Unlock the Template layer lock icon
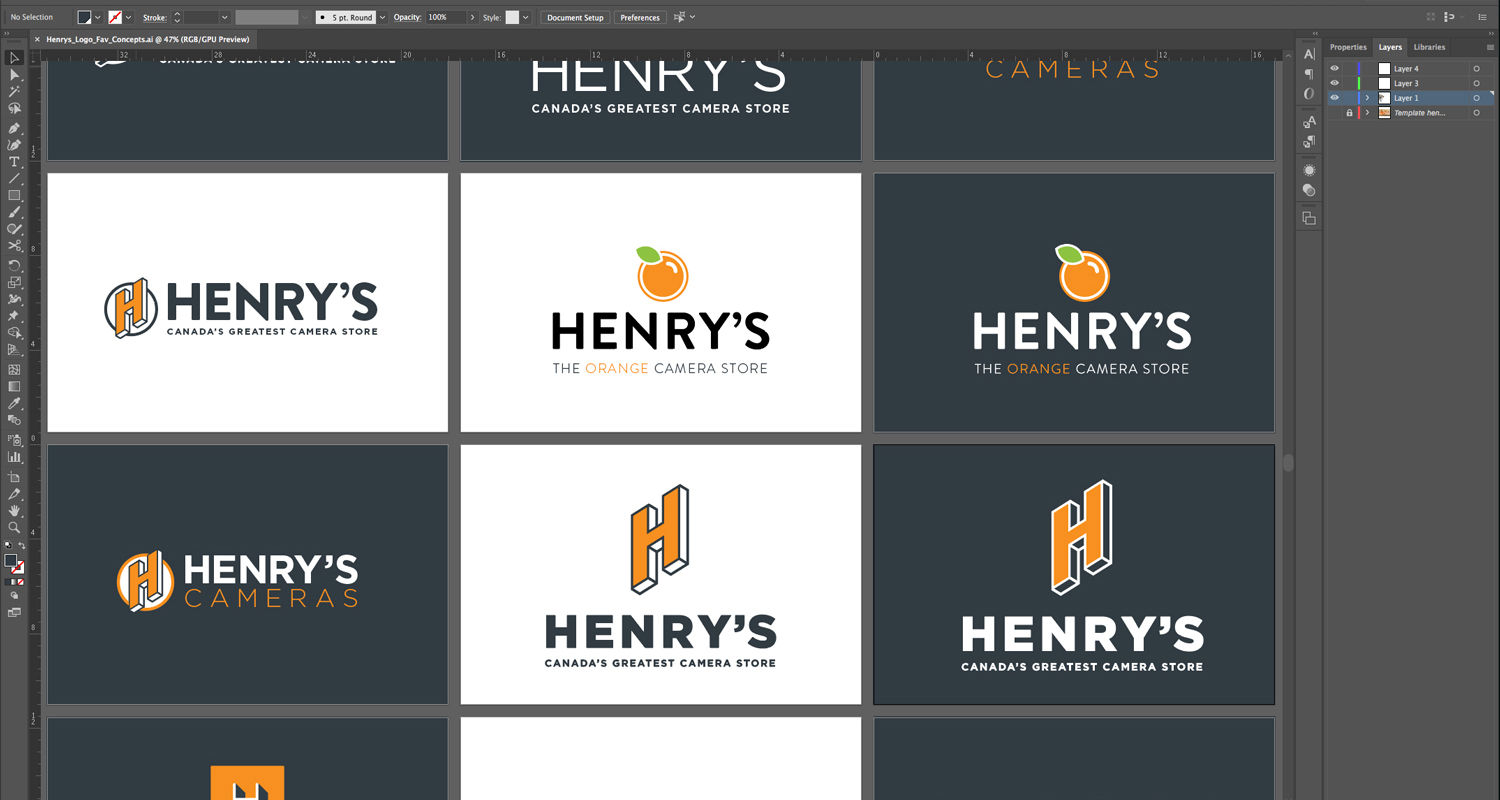Image resolution: width=1500 pixels, height=800 pixels. tap(1349, 113)
